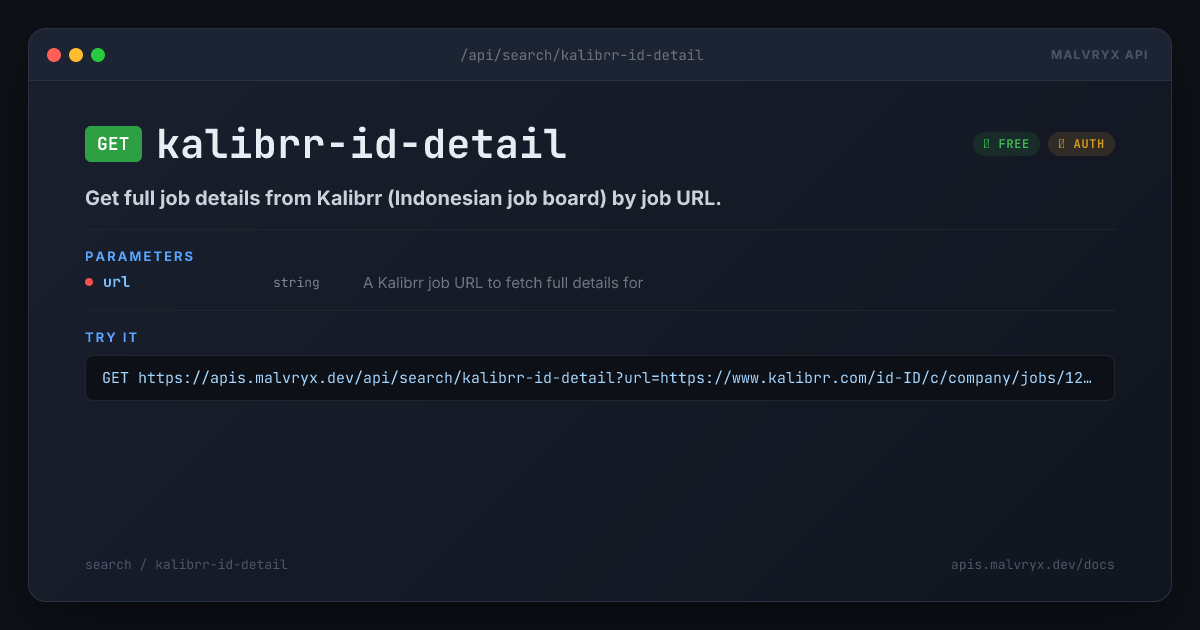1200x630 pixels.
Task: Click the url parameter description text
Action: (503, 283)
